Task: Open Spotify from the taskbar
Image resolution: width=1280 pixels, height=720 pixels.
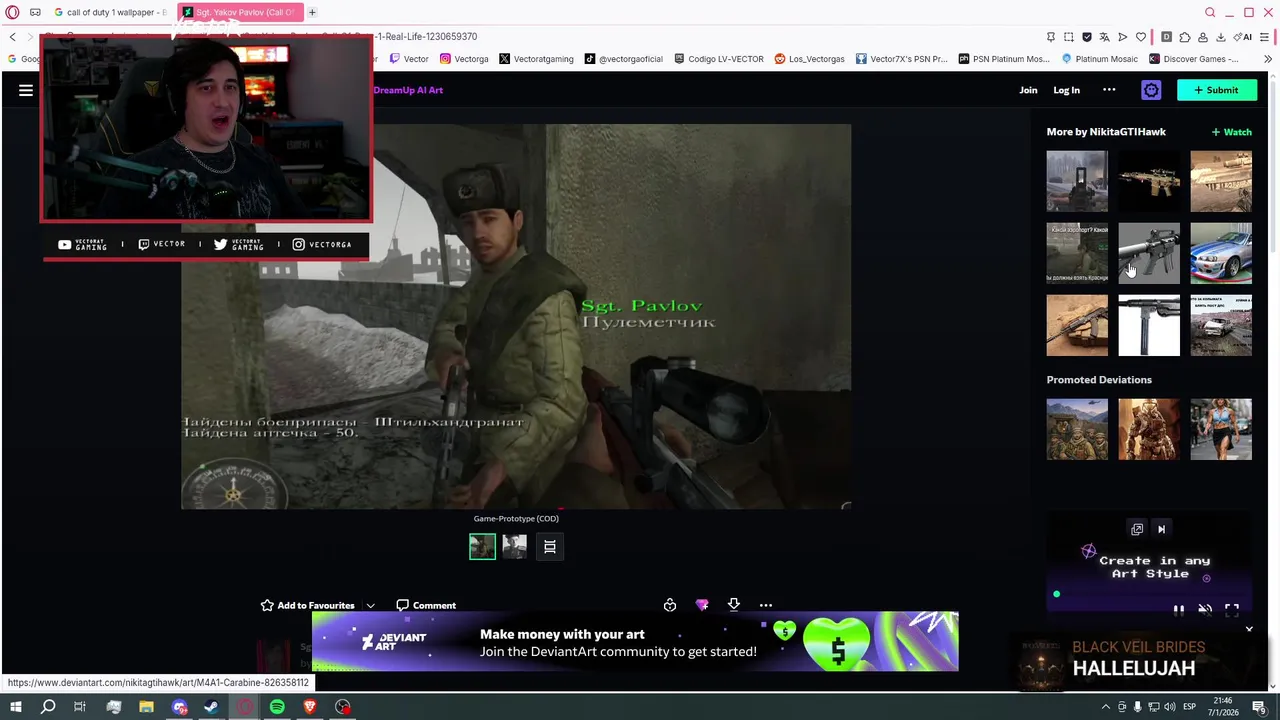Action: tap(277, 707)
